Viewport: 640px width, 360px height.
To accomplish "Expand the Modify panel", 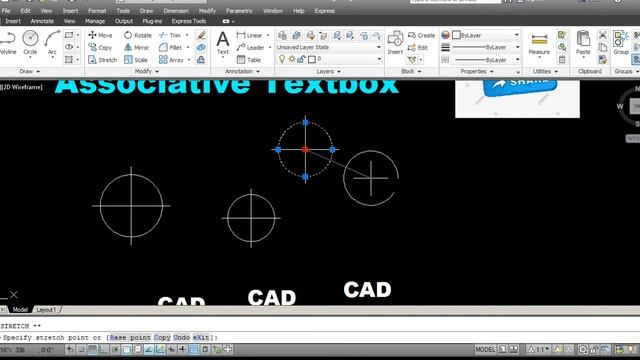I will pos(147,71).
